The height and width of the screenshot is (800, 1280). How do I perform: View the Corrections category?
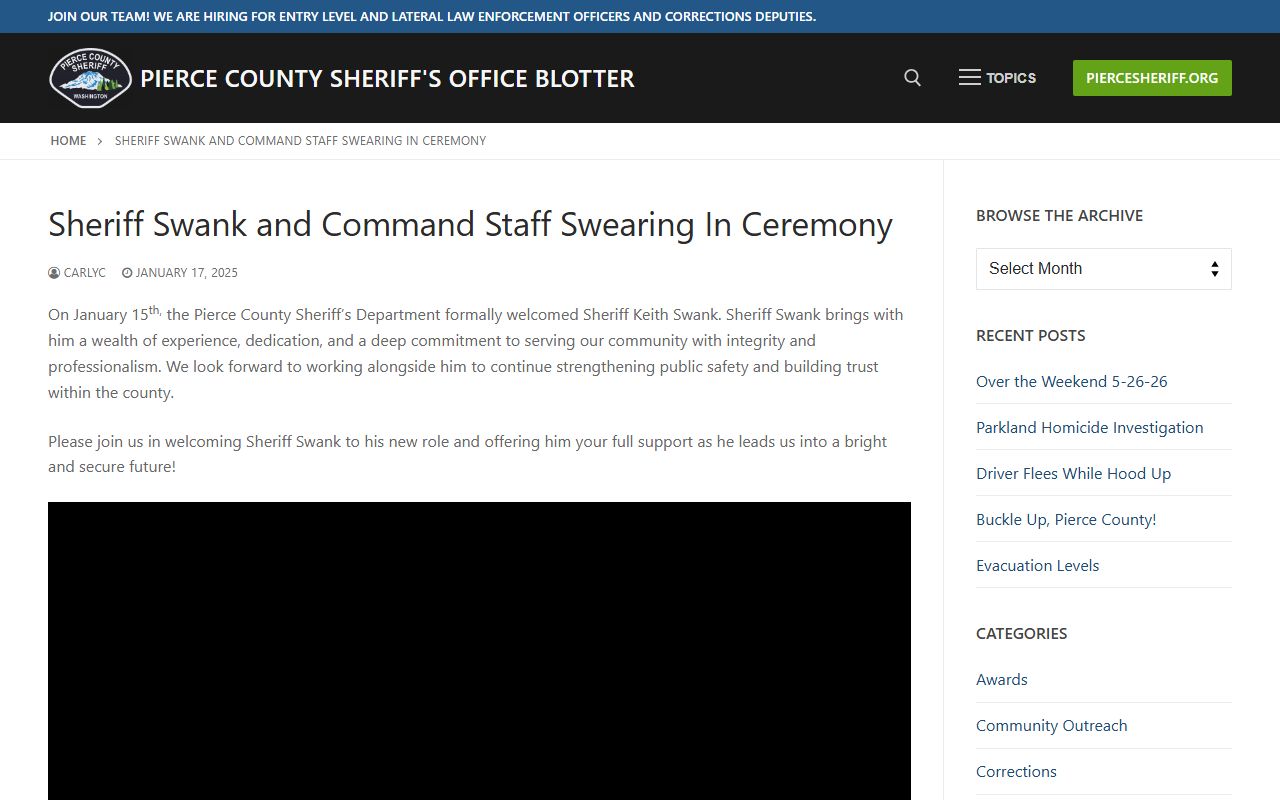pos(1016,771)
